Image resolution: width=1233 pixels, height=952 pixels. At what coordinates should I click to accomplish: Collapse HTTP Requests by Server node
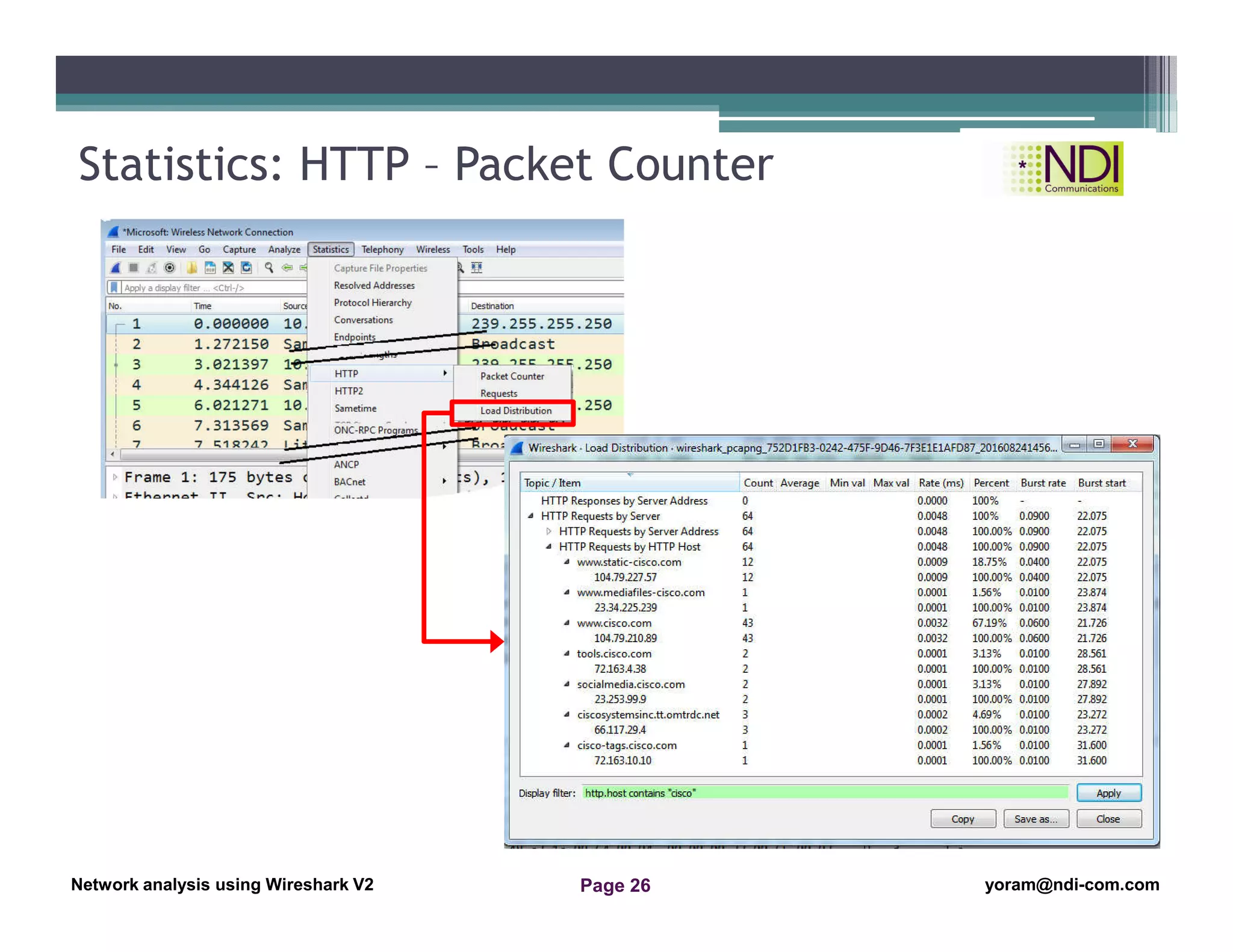point(530,516)
